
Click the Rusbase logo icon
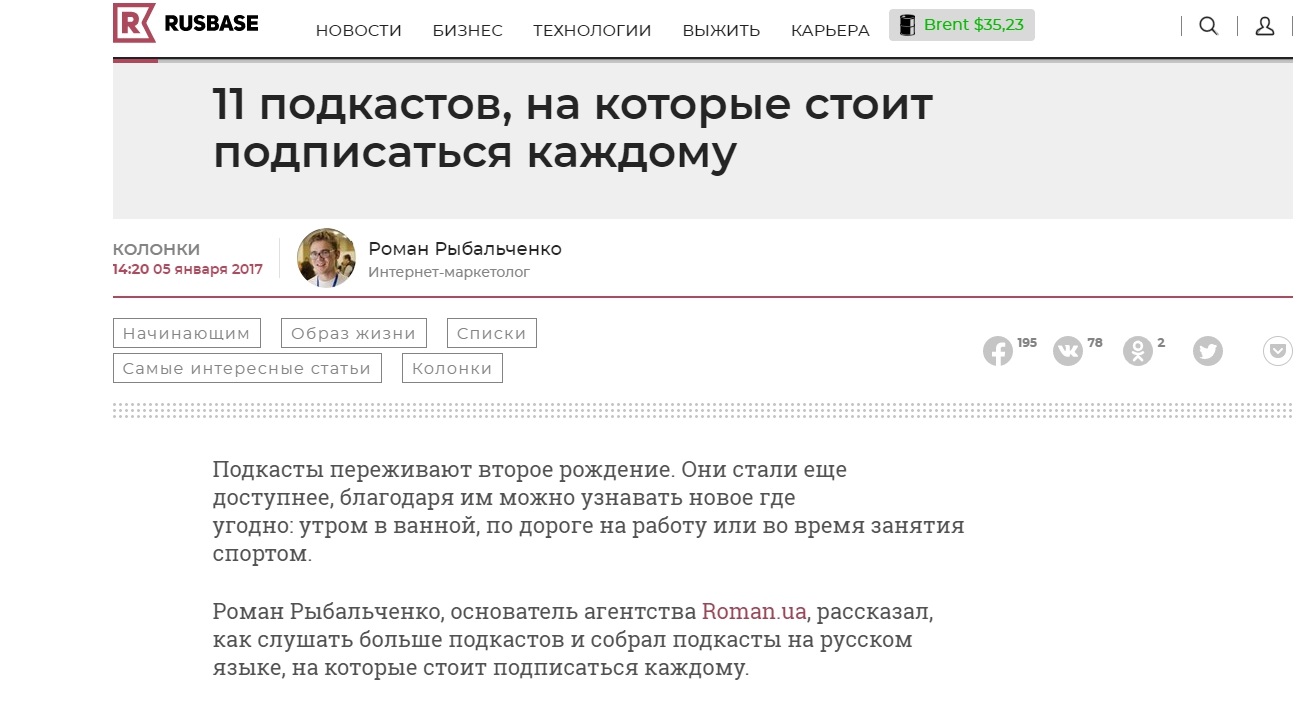pos(134,23)
